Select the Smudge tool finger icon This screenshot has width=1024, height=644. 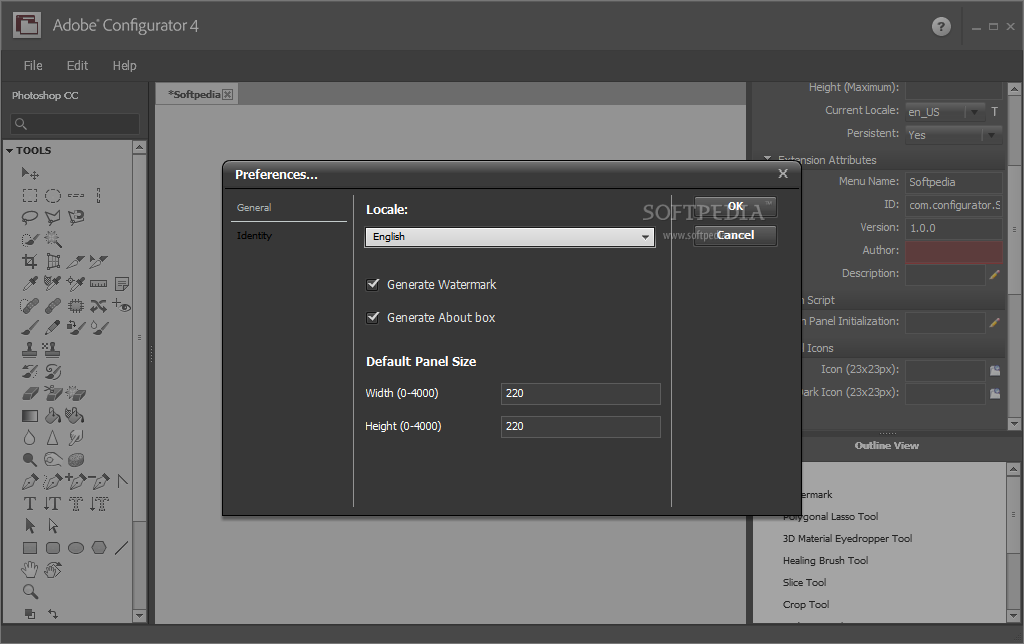click(x=76, y=438)
